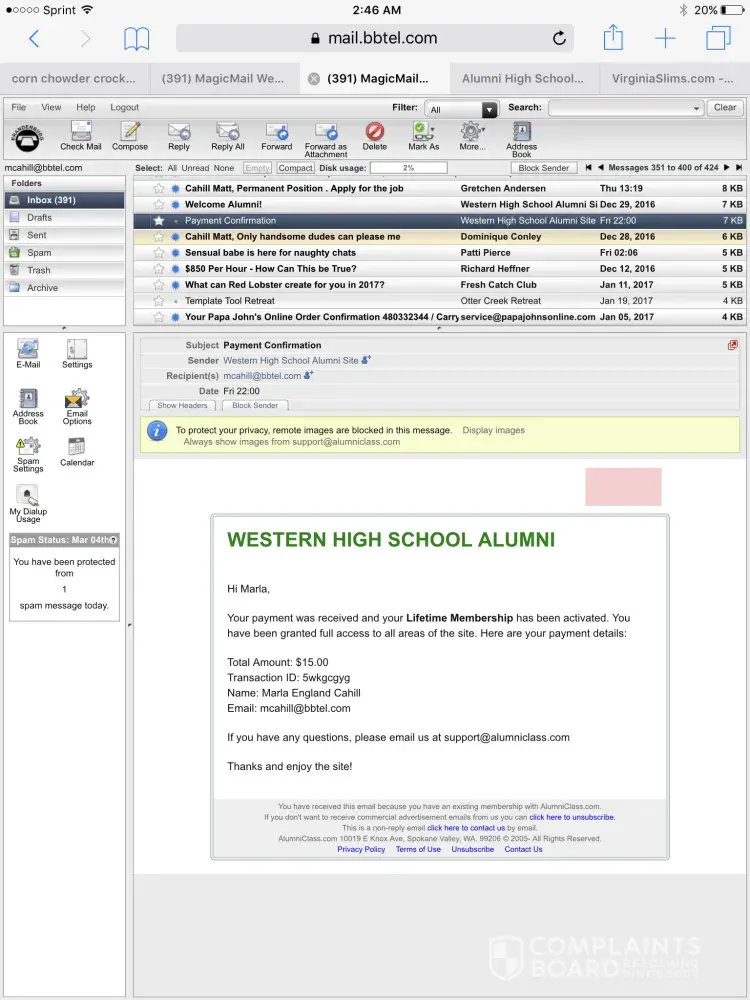Click the Compact button

coord(295,168)
